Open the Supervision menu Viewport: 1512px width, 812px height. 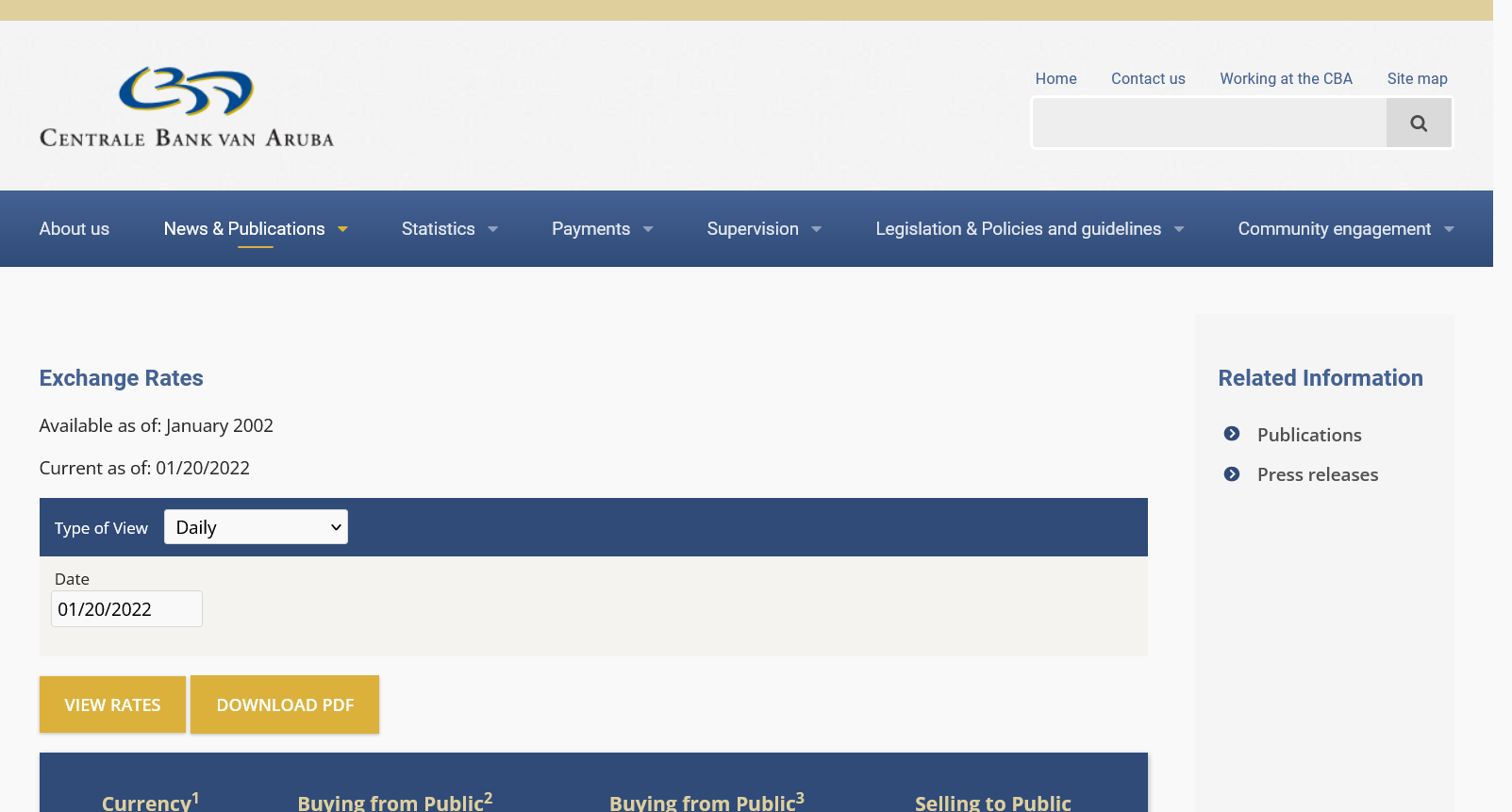(763, 229)
